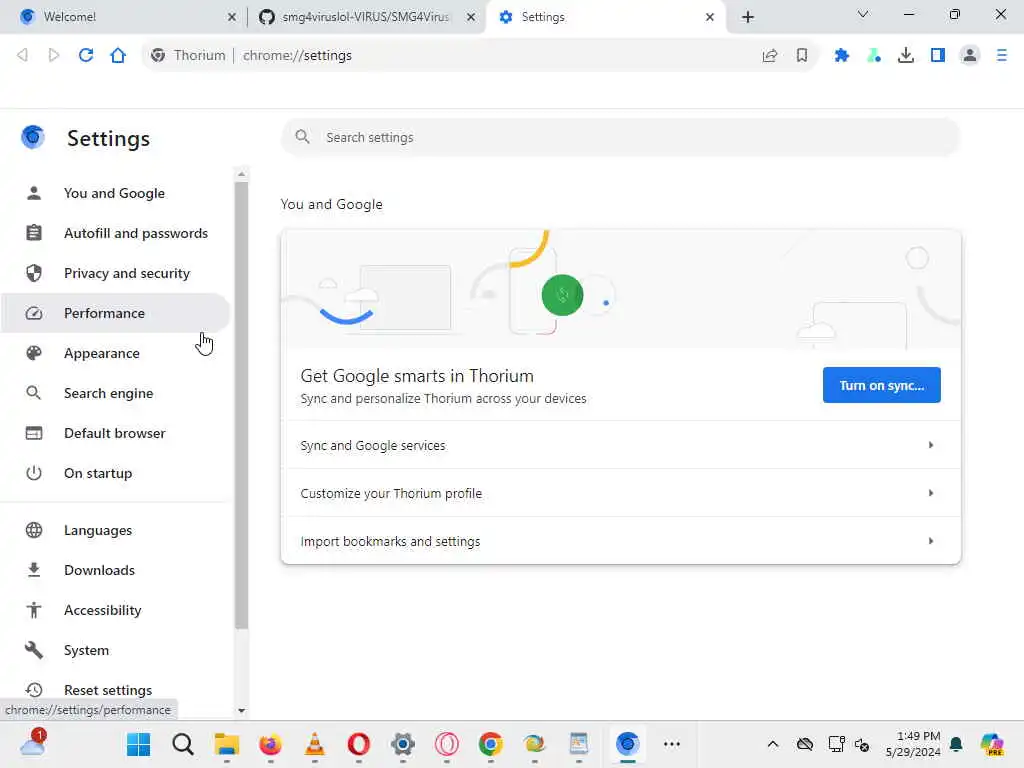The width and height of the screenshot is (1024, 768).
Task: Open the taskbar weather widget
Action: tap(33, 744)
